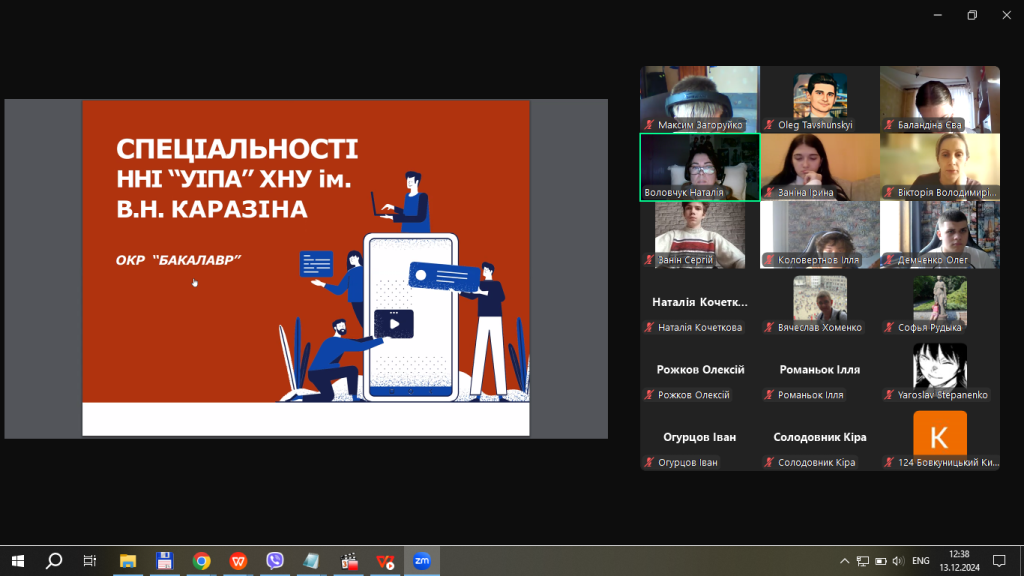Open Task View
The height and width of the screenshot is (576, 1024).
click(90, 561)
